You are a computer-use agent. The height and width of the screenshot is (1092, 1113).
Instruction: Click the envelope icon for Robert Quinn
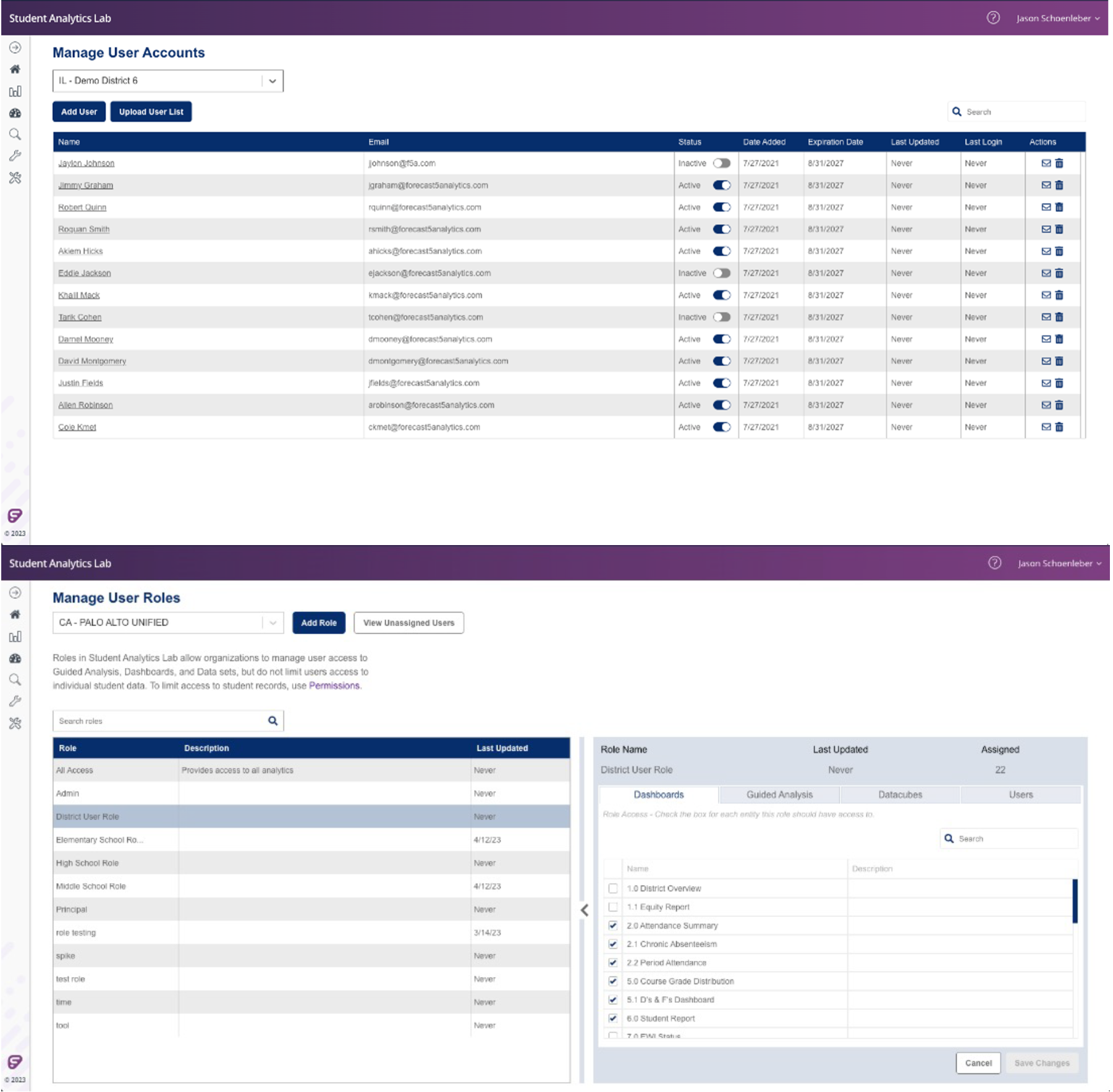point(1046,207)
